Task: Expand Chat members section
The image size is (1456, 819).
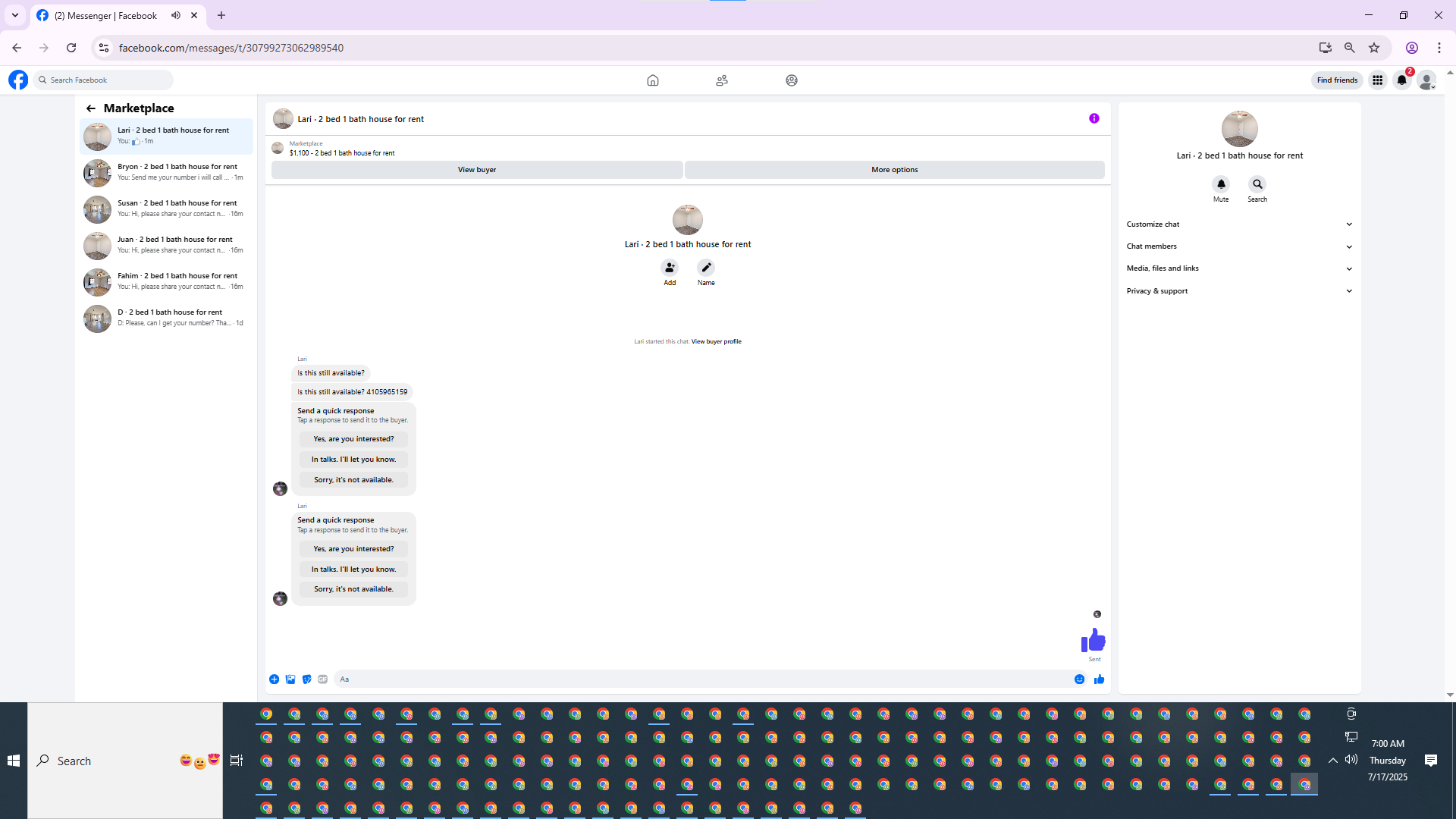Action: point(1239,246)
